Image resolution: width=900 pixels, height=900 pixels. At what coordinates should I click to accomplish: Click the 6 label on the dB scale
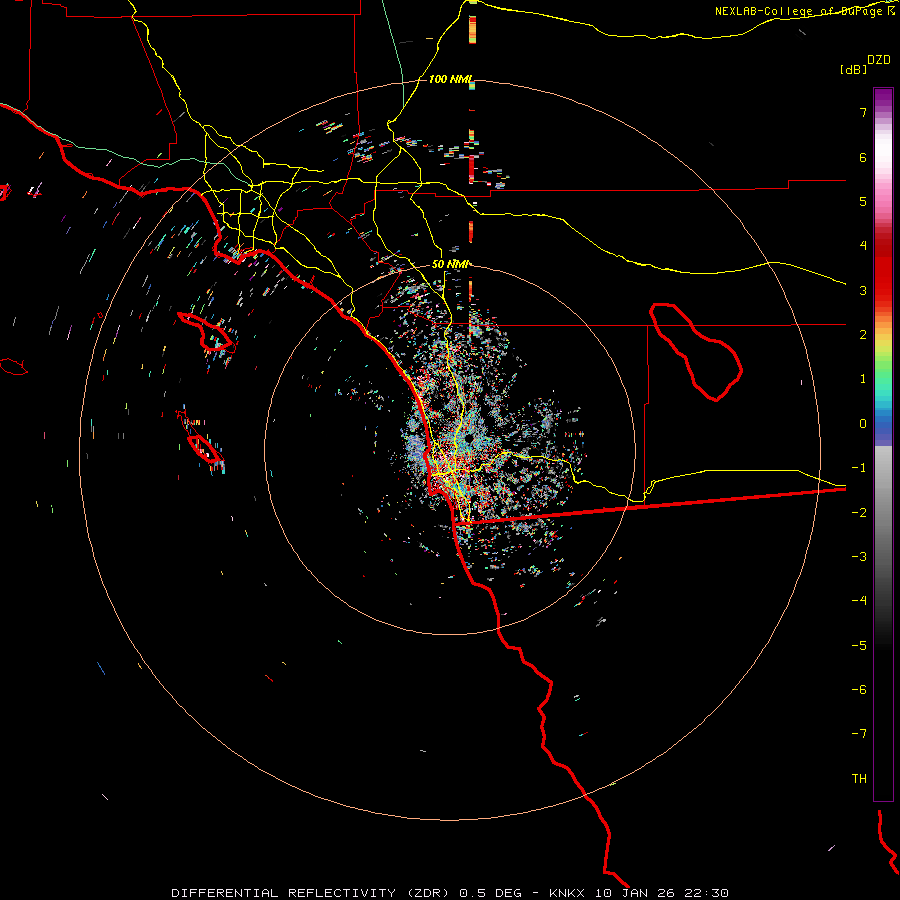(x=863, y=157)
